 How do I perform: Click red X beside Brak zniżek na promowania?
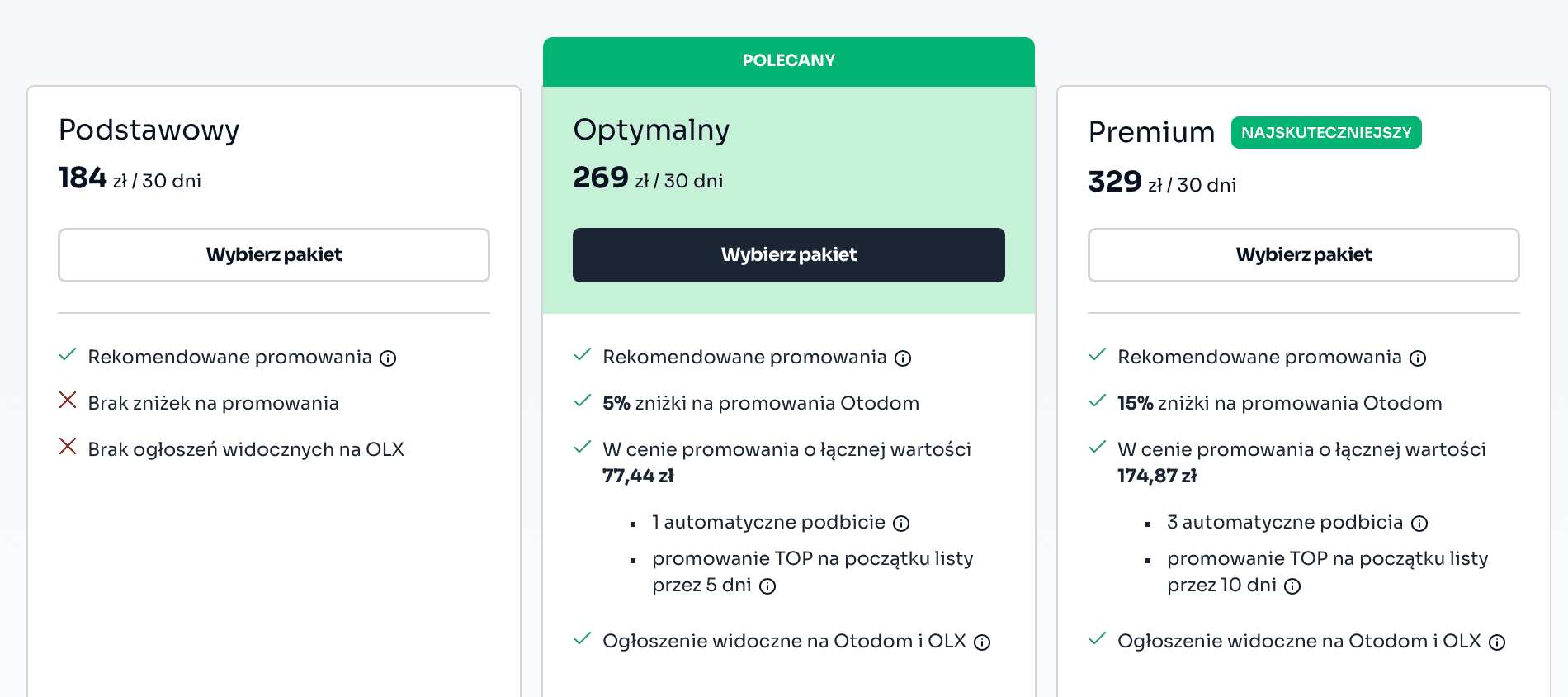click(x=68, y=401)
